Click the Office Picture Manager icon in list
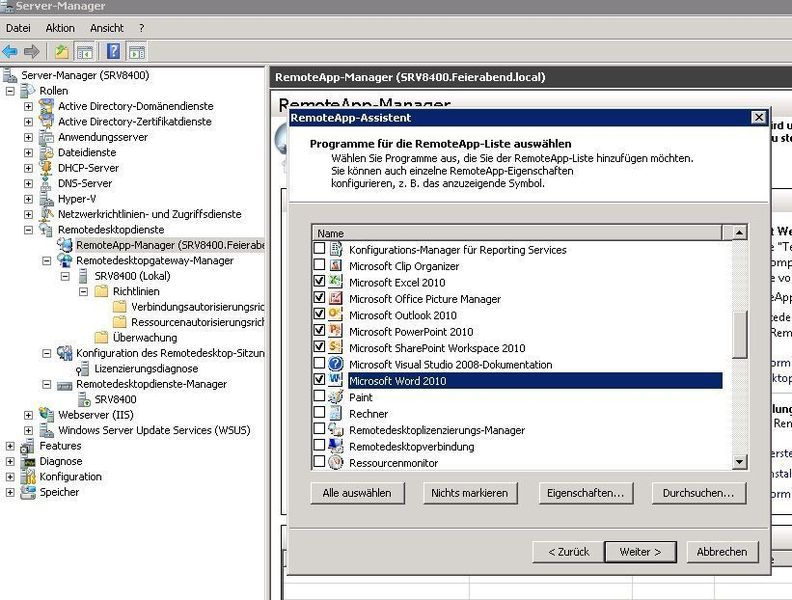 [335, 298]
